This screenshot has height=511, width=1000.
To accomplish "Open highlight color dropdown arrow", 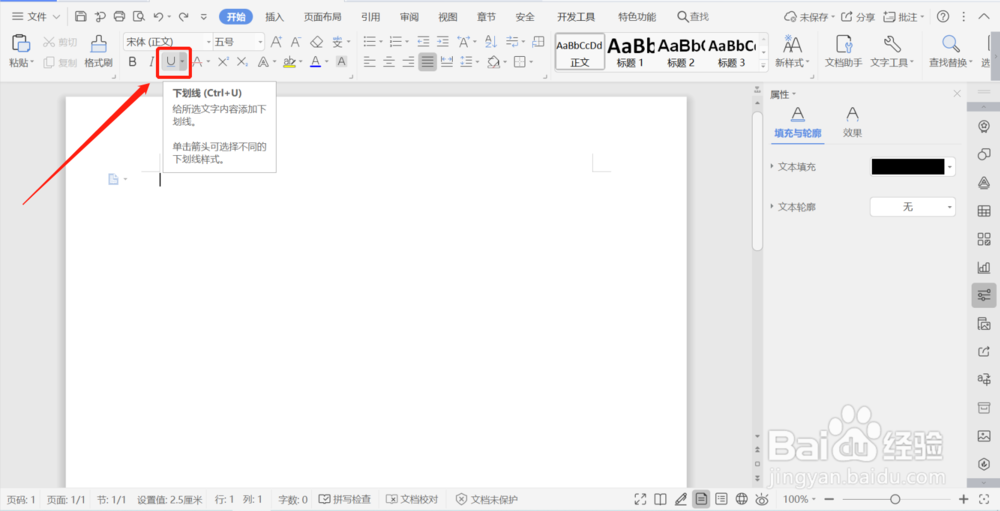I will click(x=302, y=62).
